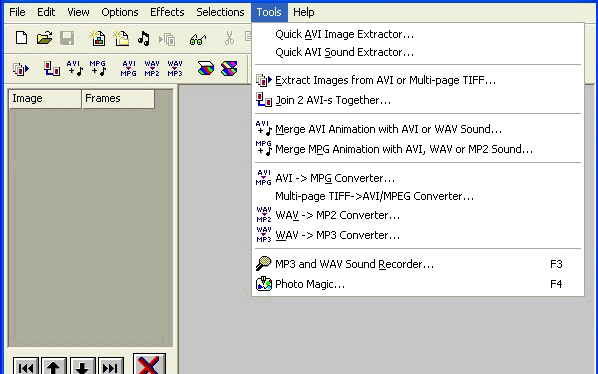Screen dimensions: 598x374
Task: Click the red X delete frame button
Action: pos(149,364)
